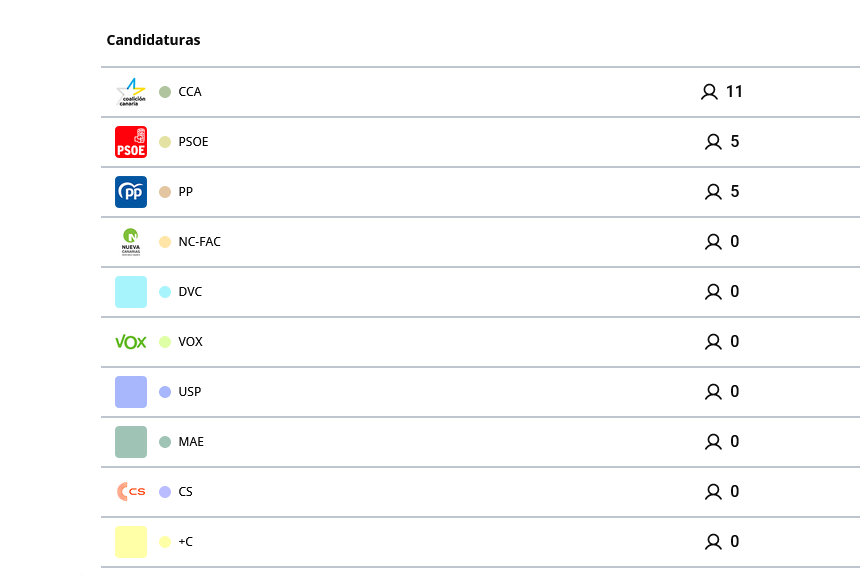Click the seats person icon for CCA

(x=709, y=92)
